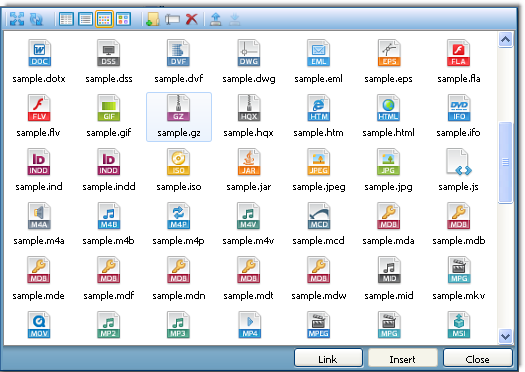Select the sample.jpeg image
Screen dimensions: 525x372
pyautogui.click(x=318, y=170)
